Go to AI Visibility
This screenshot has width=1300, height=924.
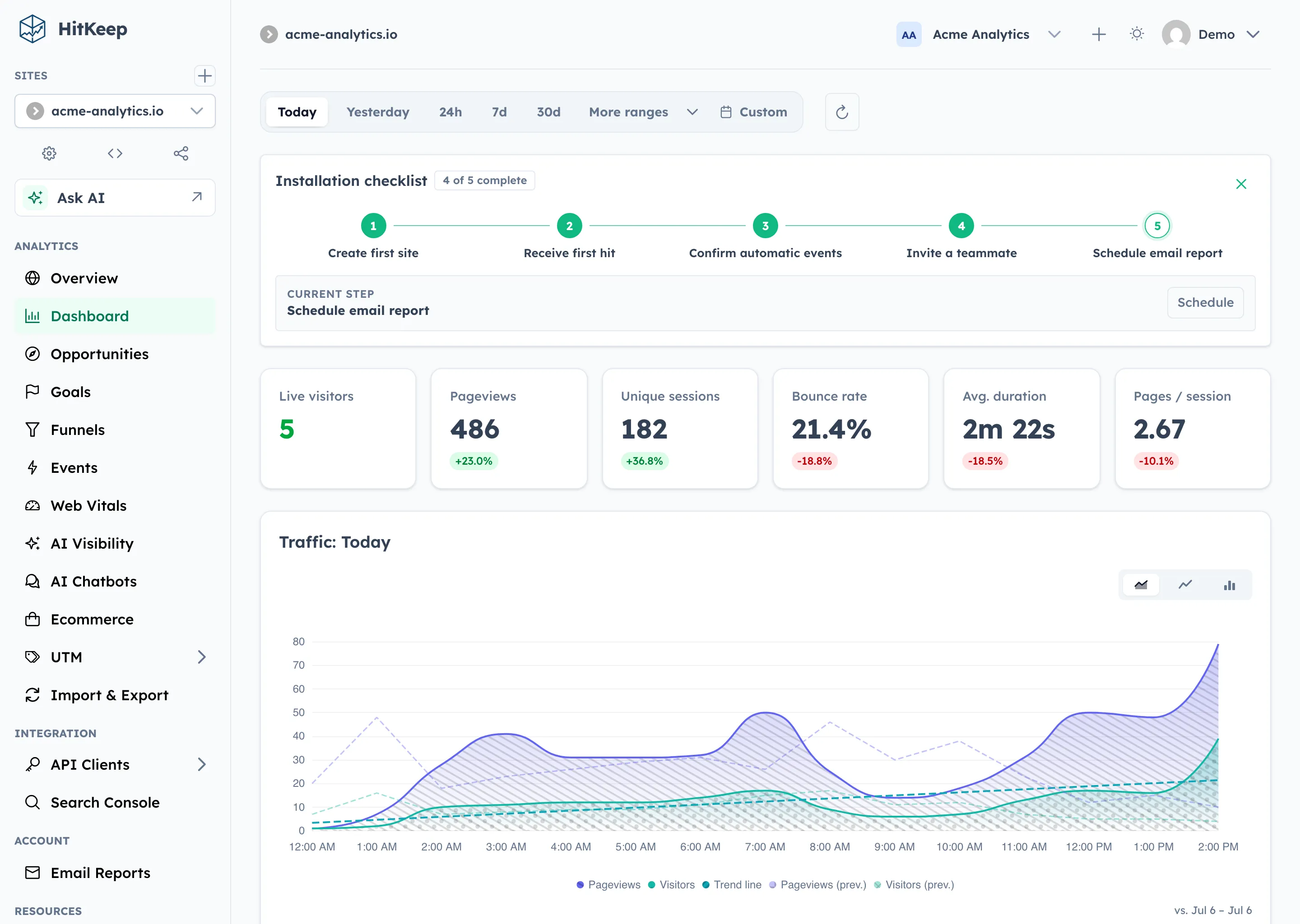click(x=115, y=543)
